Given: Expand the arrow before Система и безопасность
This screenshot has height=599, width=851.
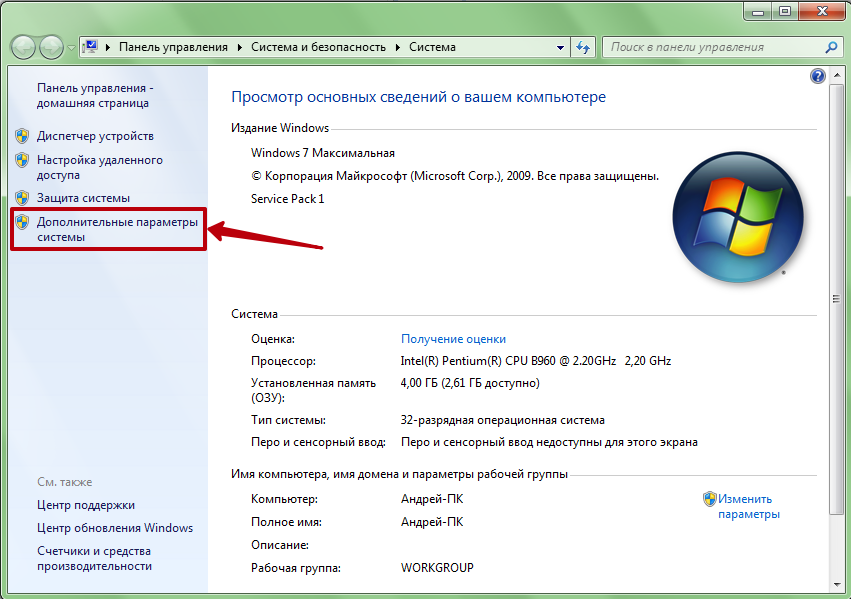Looking at the screenshot, I should [x=239, y=47].
